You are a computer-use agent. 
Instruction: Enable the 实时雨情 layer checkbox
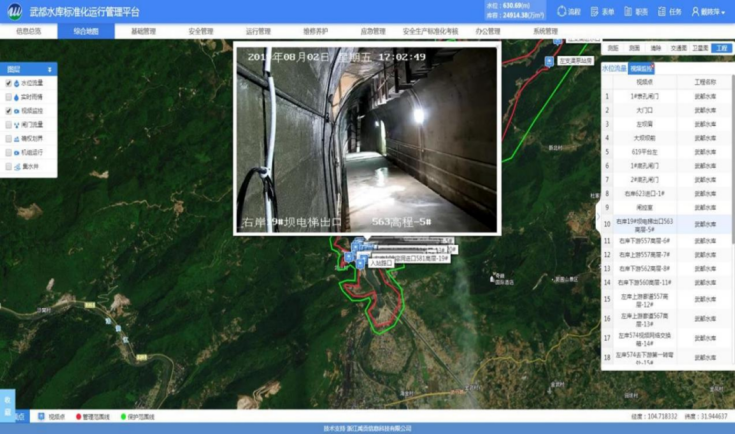[9, 98]
